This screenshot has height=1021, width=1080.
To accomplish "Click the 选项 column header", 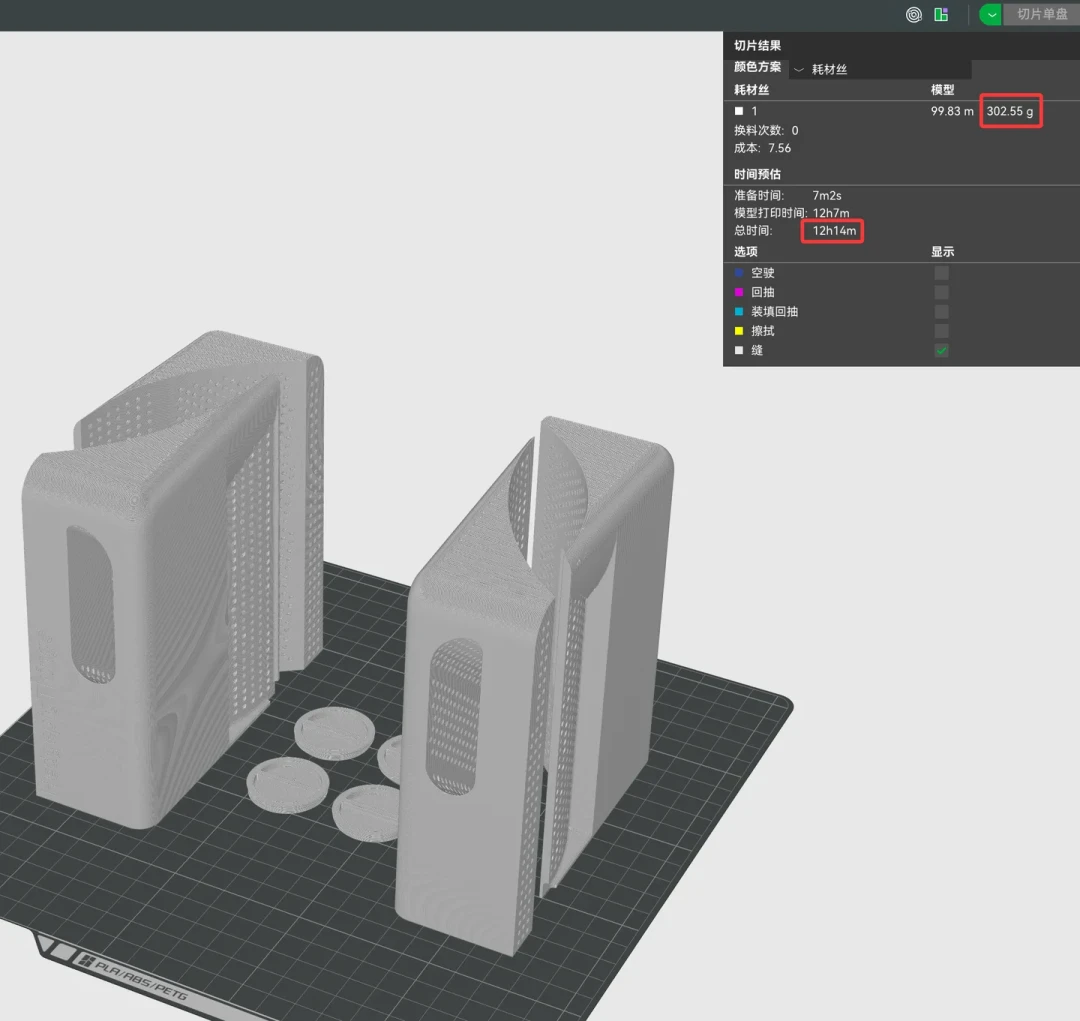I will (746, 251).
